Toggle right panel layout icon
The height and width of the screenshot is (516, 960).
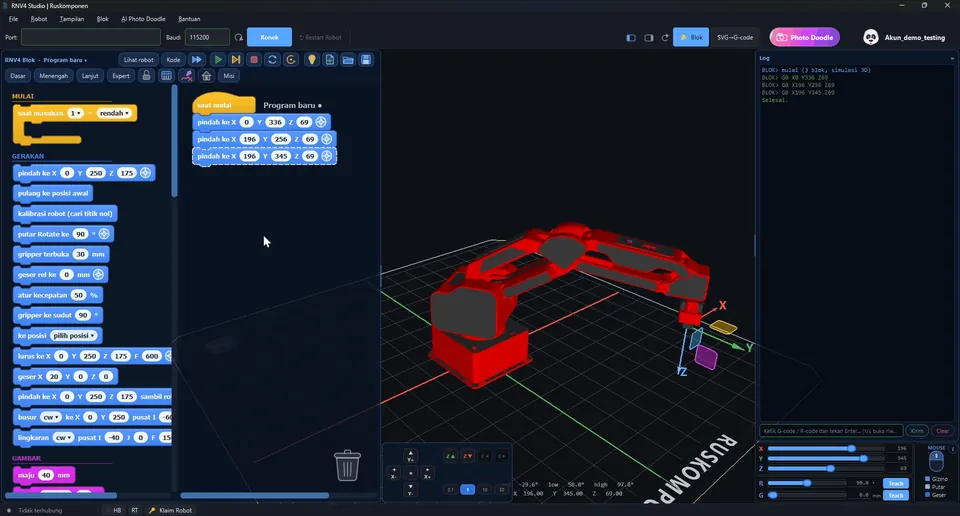(648, 37)
